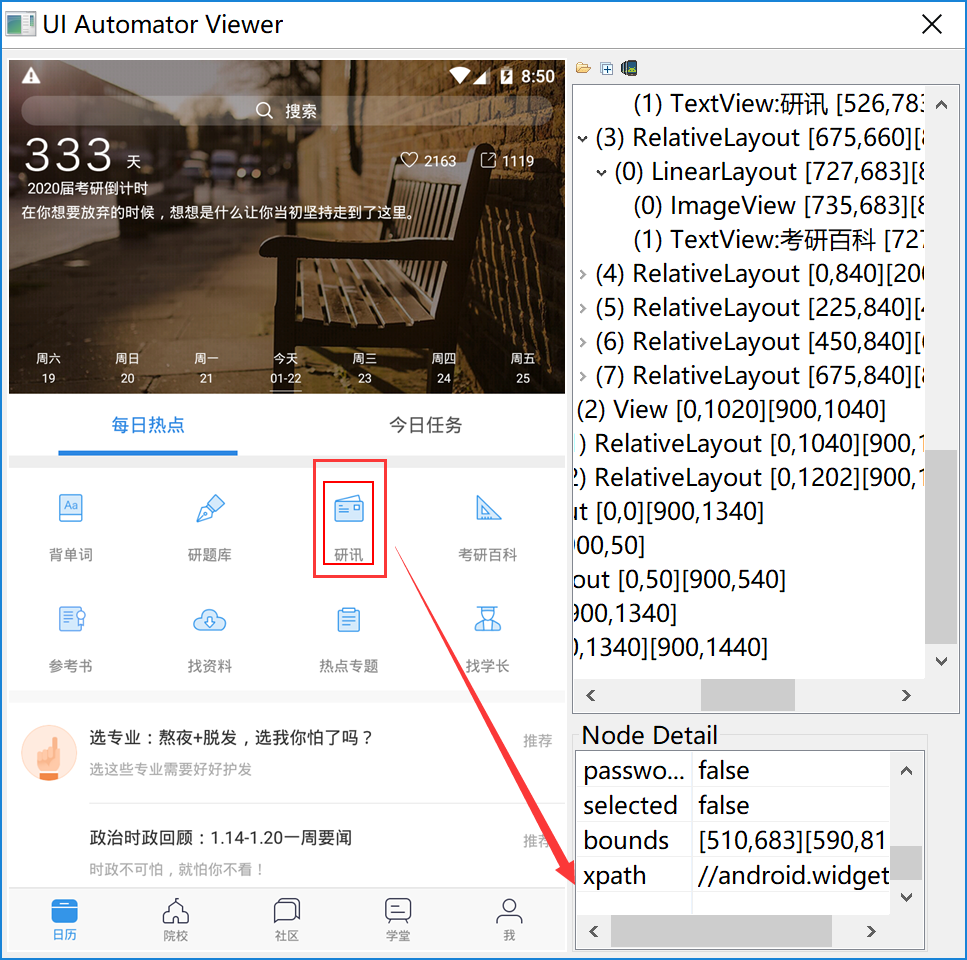Click the expand-all plus icon in toolbar
Image resolution: width=967 pixels, height=960 pixels.
click(607, 68)
